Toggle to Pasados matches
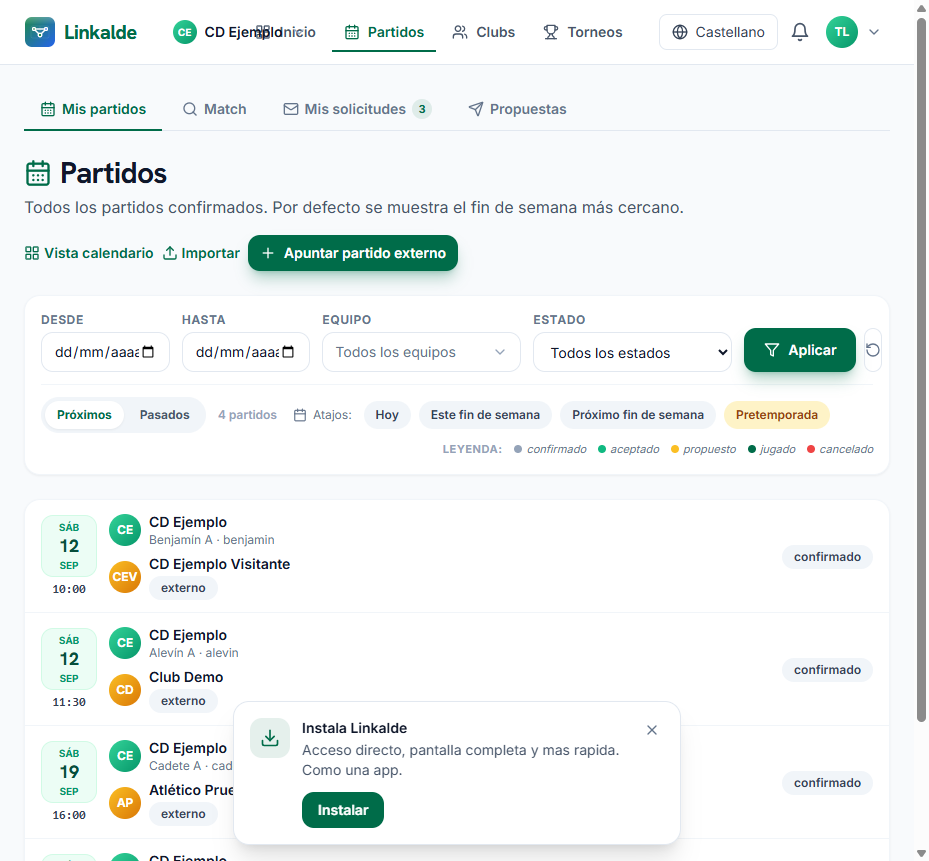This screenshot has width=929, height=861. (165, 415)
